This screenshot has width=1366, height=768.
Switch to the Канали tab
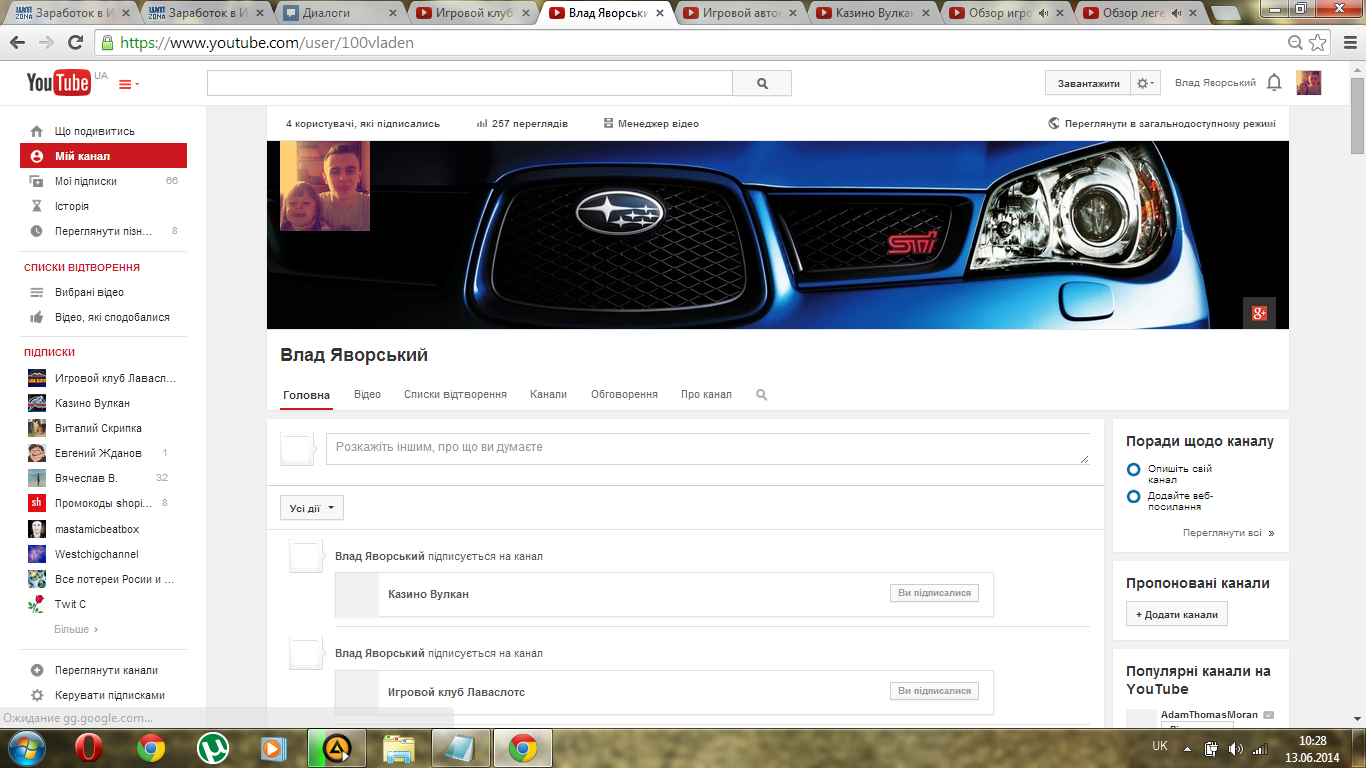[x=548, y=395]
